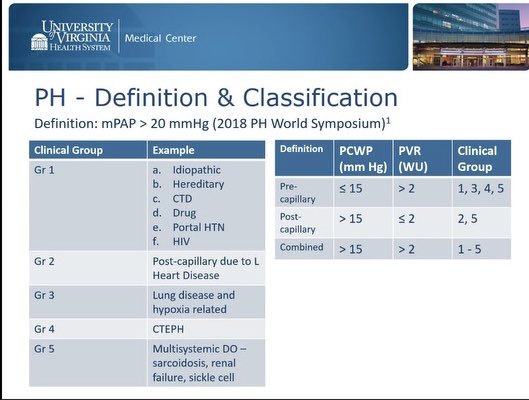The width and height of the screenshot is (529, 400).
Task: Click the Clinical Group column header in left table
Action: (88, 150)
